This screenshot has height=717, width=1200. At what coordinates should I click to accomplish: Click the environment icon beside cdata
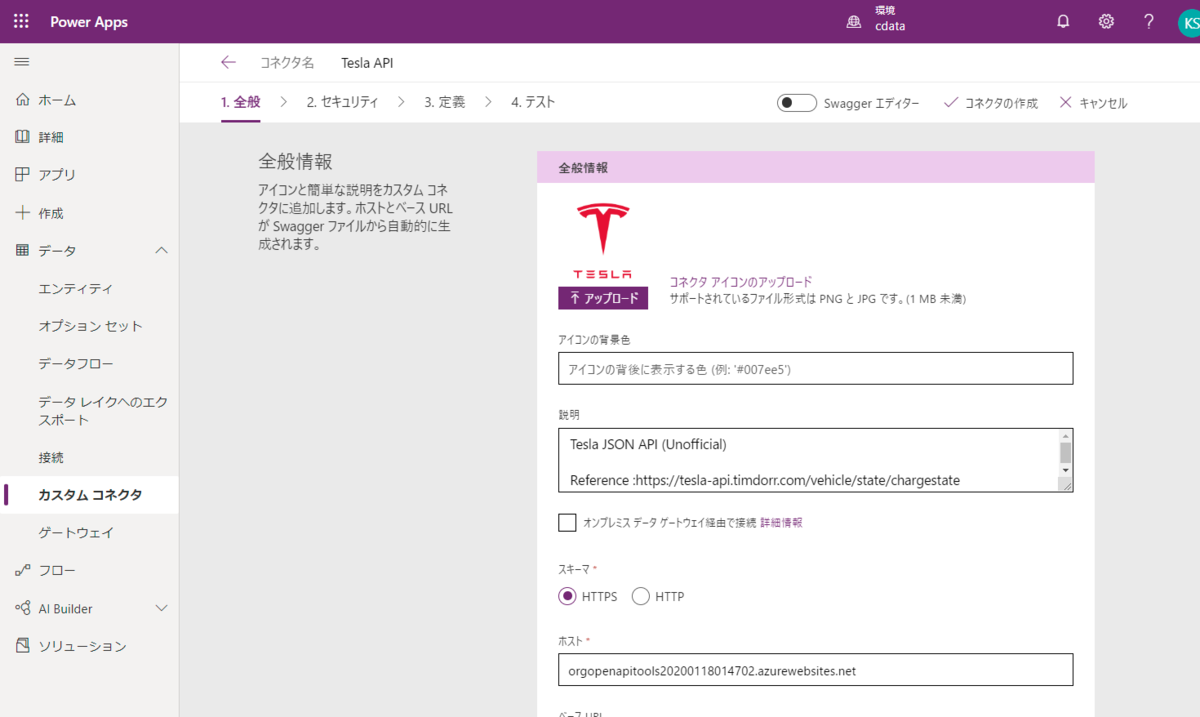(x=854, y=22)
